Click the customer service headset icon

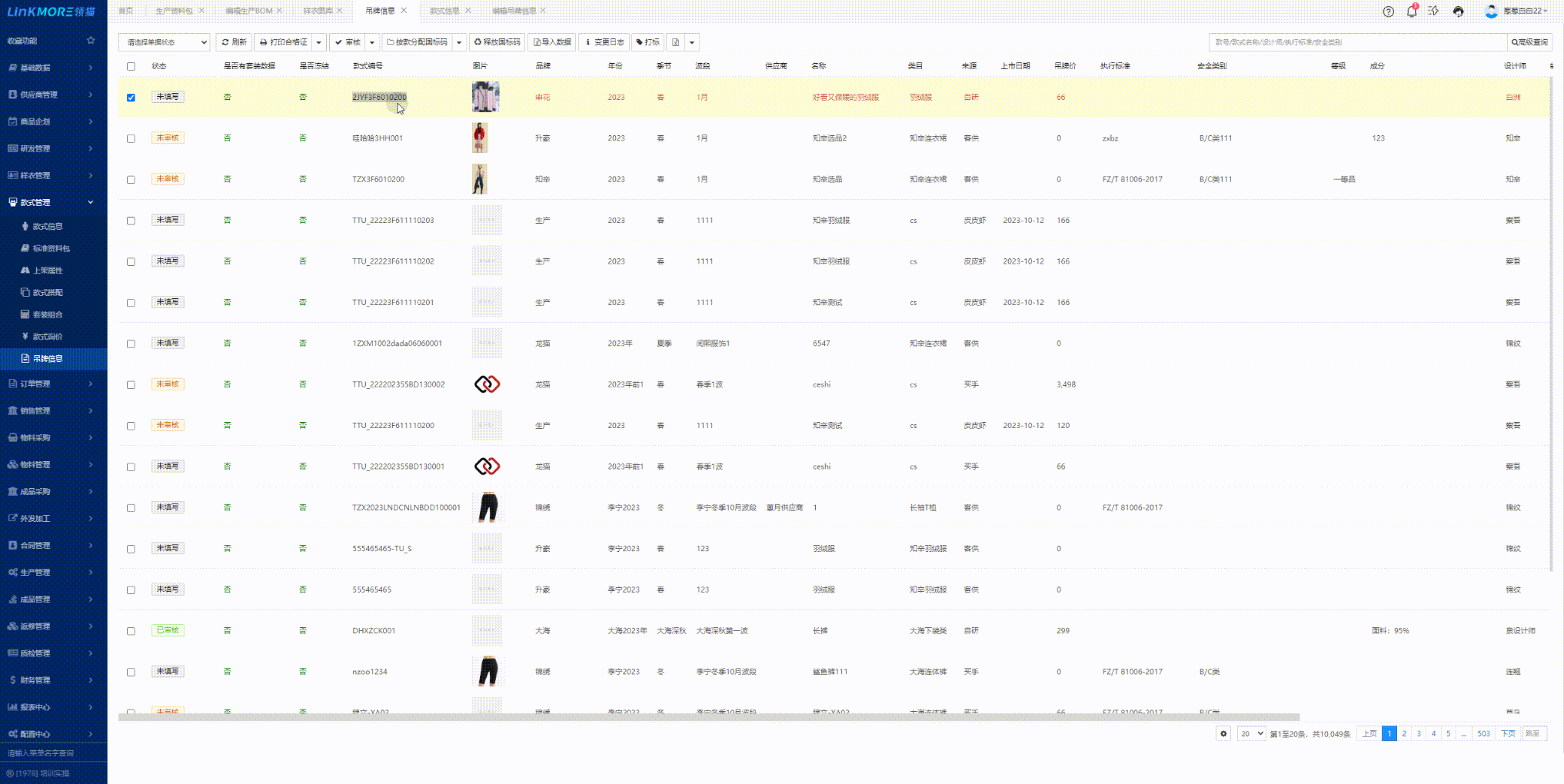[1458, 12]
